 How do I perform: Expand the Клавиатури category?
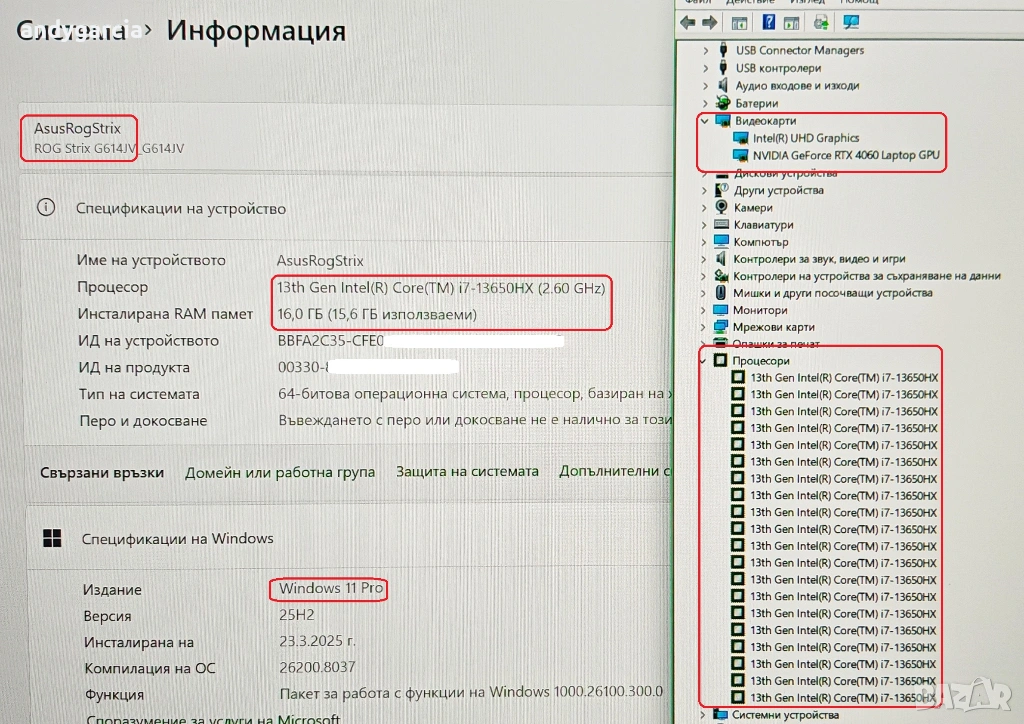(x=706, y=225)
